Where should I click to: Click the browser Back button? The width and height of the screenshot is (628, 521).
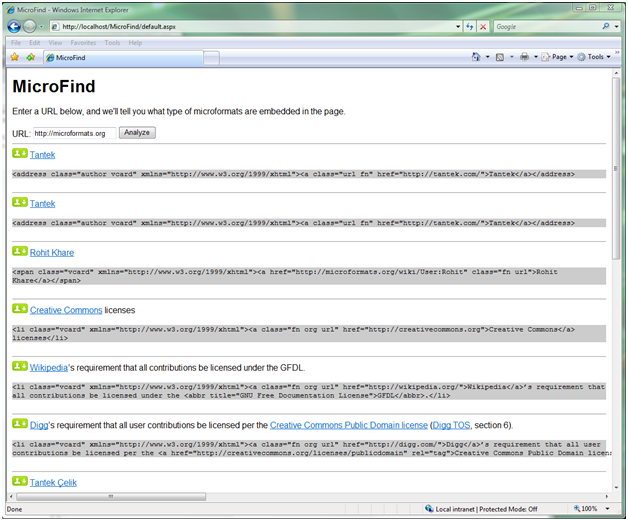click(14, 26)
